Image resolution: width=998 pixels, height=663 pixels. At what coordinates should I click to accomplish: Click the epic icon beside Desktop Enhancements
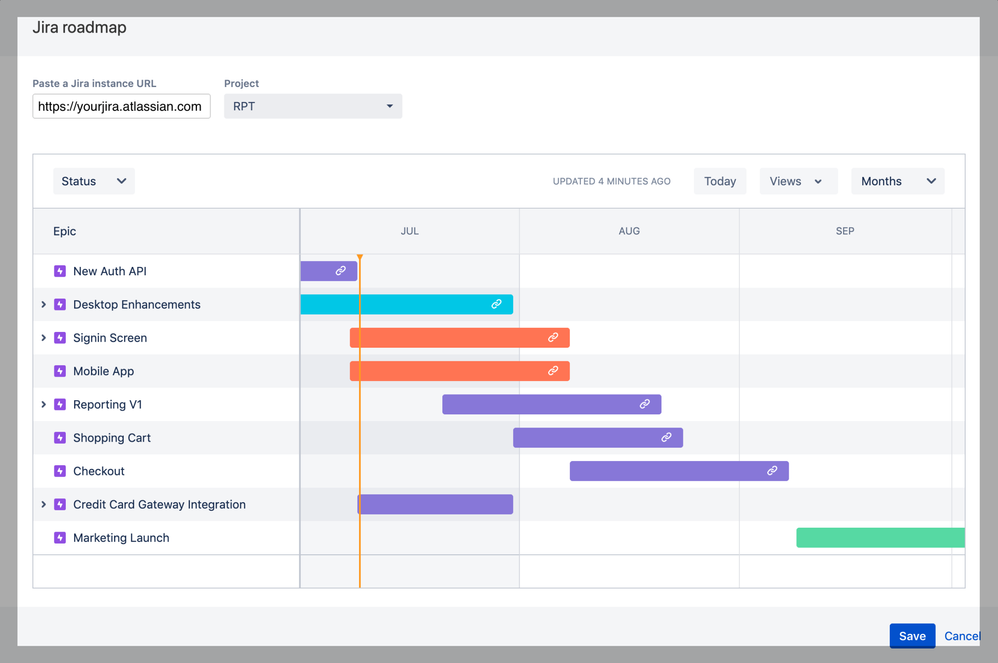(60, 304)
